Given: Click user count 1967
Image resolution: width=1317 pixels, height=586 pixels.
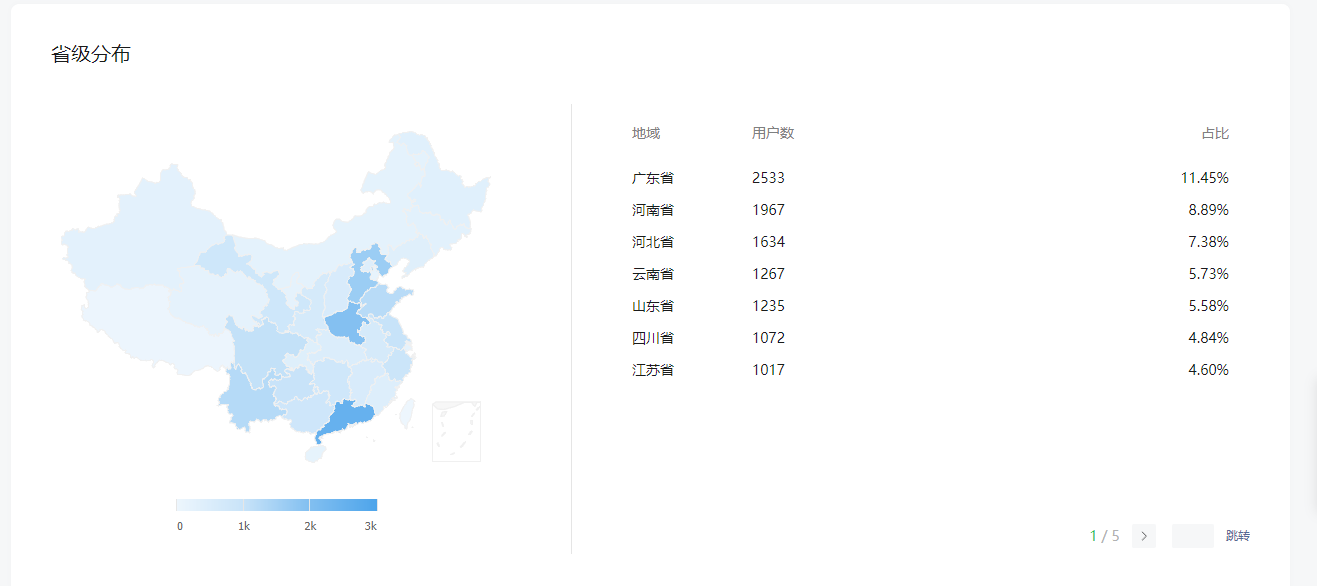Looking at the screenshot, I should coord(769,210).
